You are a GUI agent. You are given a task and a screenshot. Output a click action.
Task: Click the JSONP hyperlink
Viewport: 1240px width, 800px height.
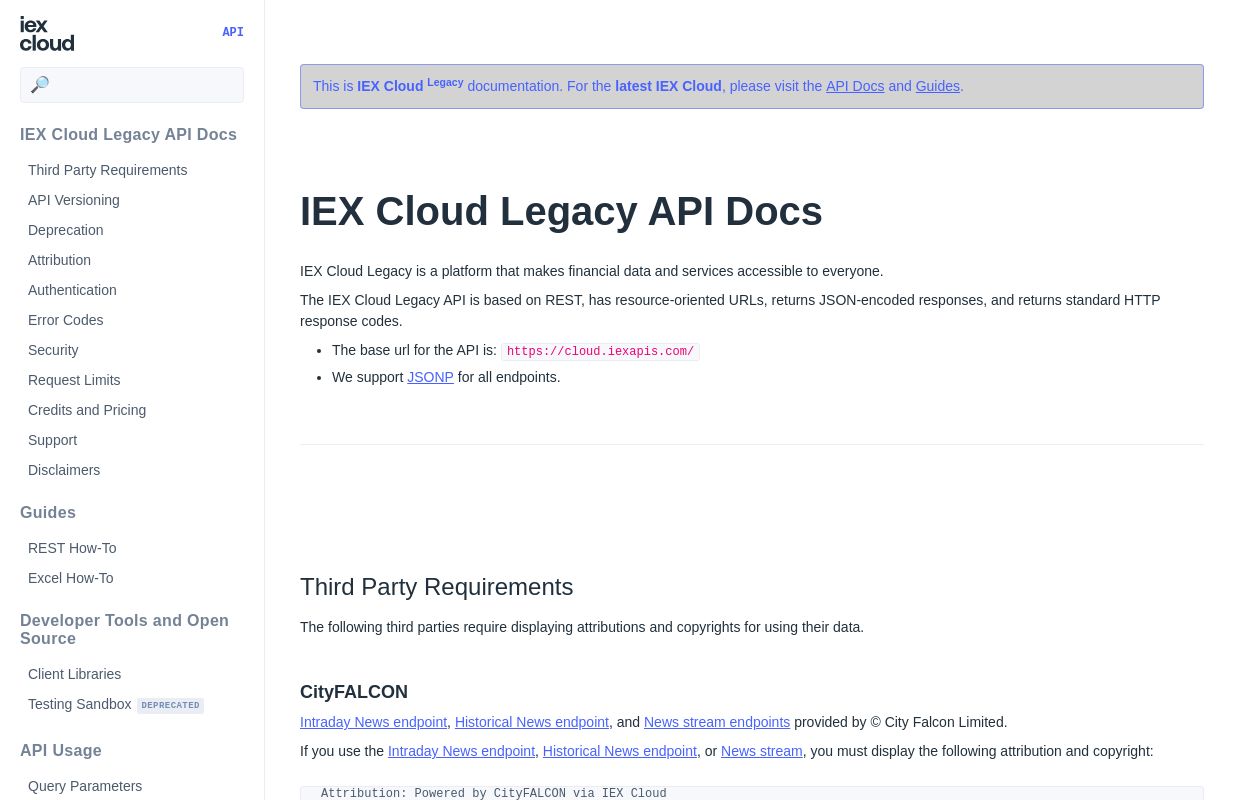pyautogui.click(x=430, y=377)
